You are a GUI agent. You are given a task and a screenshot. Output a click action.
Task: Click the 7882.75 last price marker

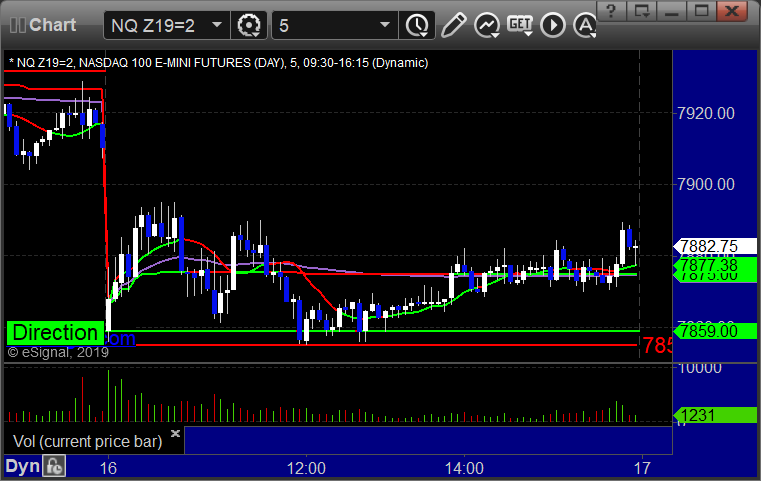715,246
